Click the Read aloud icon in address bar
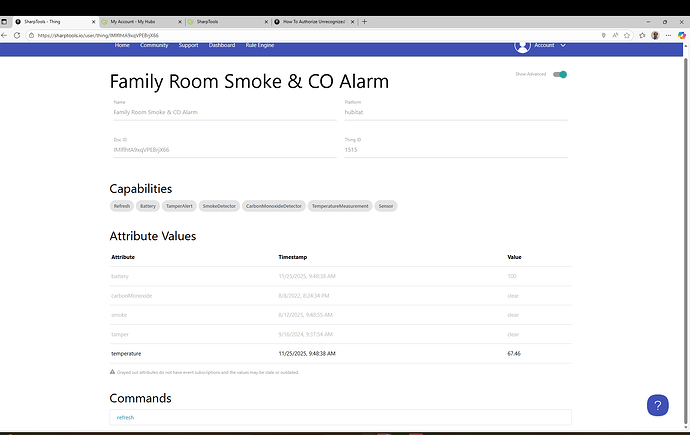Viewport: 690px width, 435px height. coord(616,35)
